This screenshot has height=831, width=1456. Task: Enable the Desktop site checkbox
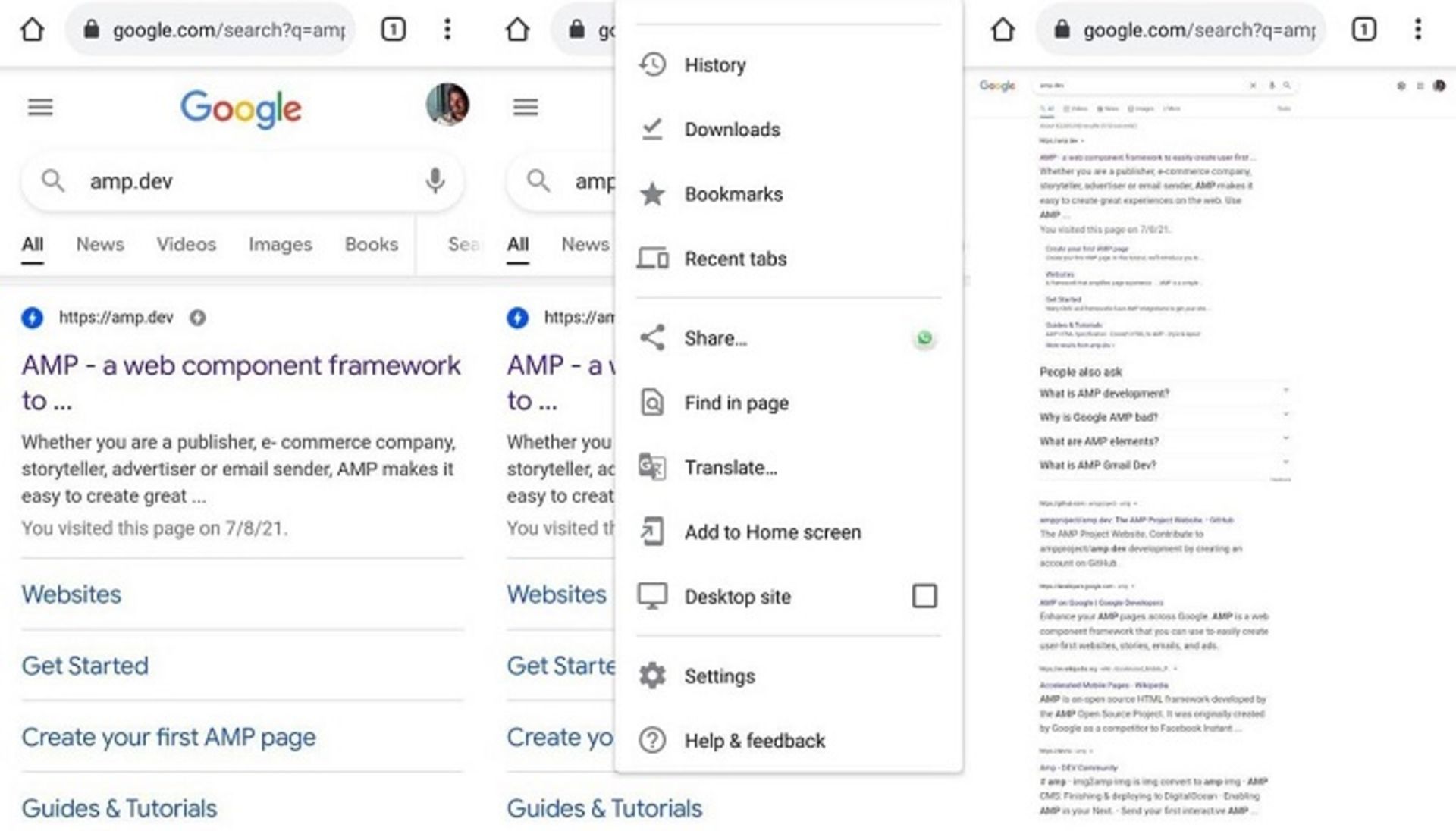tap(924, 596)
